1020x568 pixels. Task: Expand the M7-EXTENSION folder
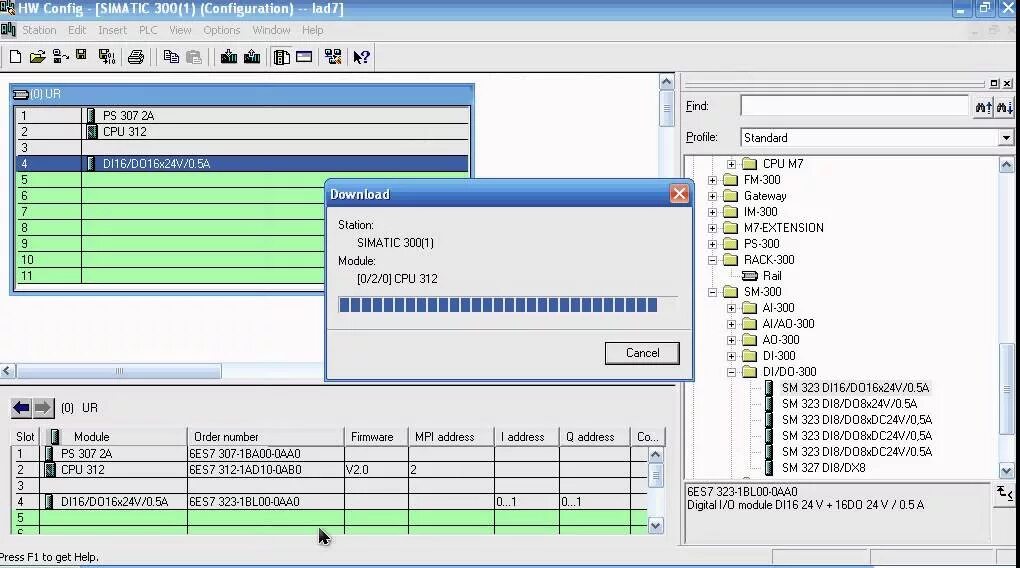(712, 228)
